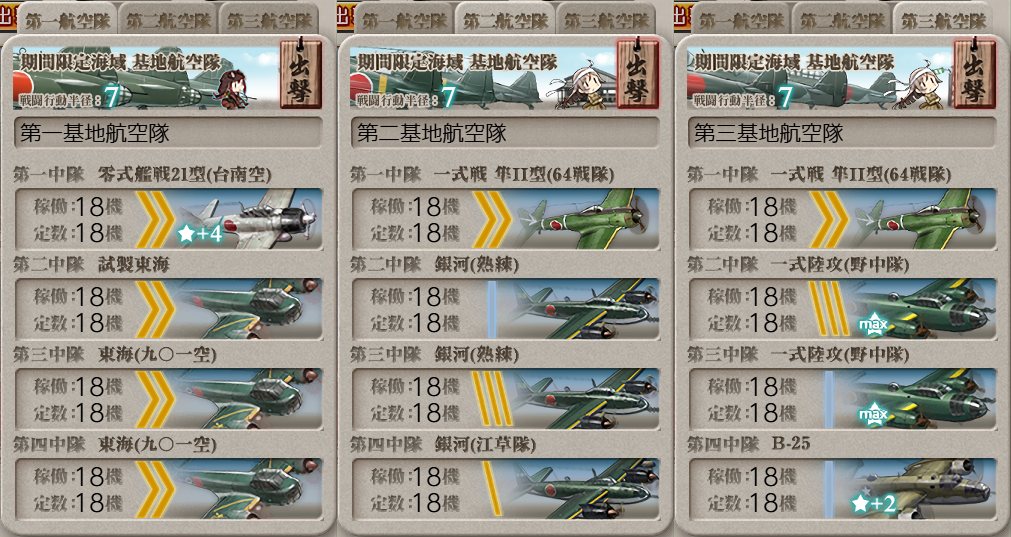Click the ★+2 badge on B-25
Screen dimensions: 1011x537
coord(874,503)
